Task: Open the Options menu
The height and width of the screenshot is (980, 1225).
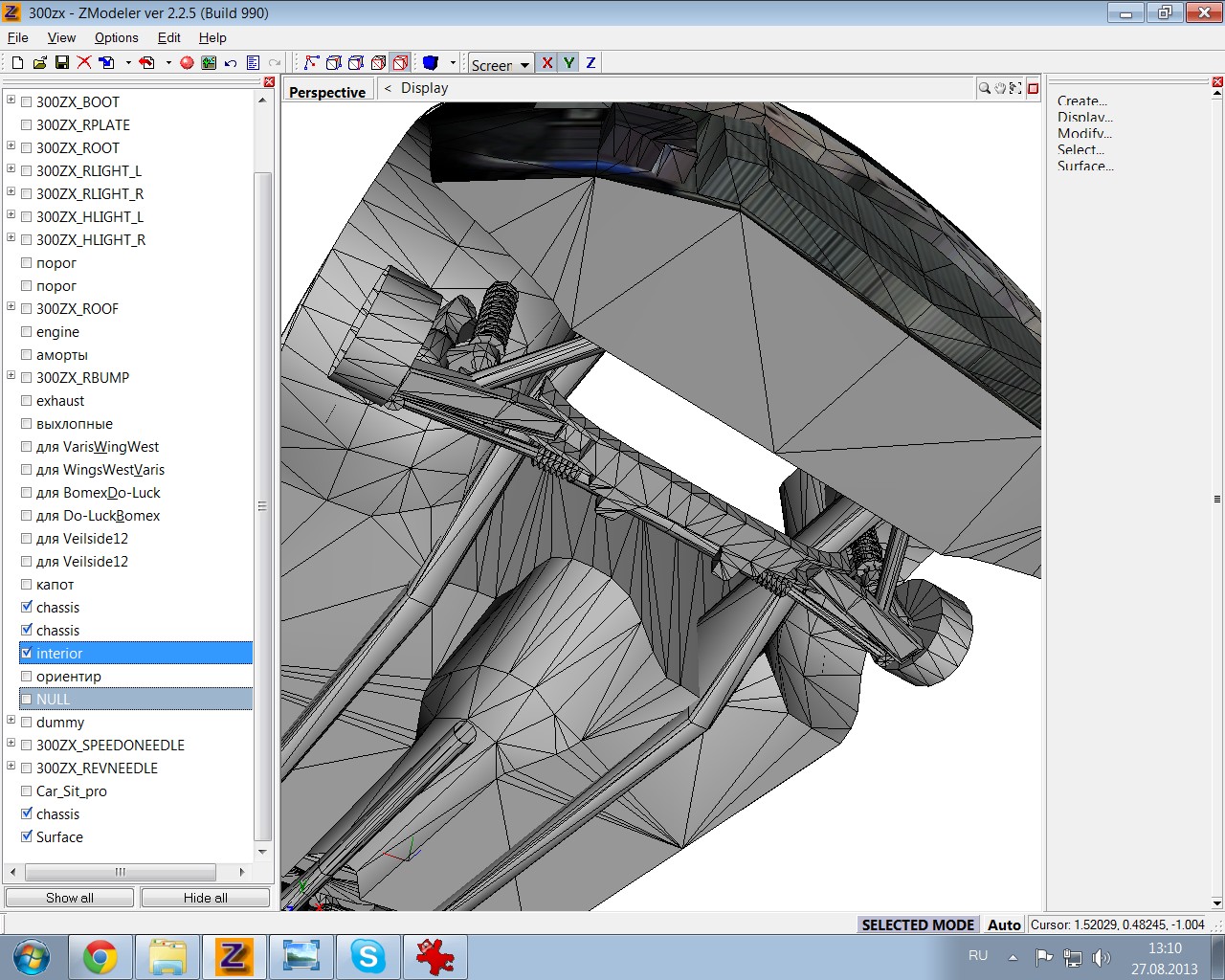Action: pyautogui.click(x=116, y=37)
